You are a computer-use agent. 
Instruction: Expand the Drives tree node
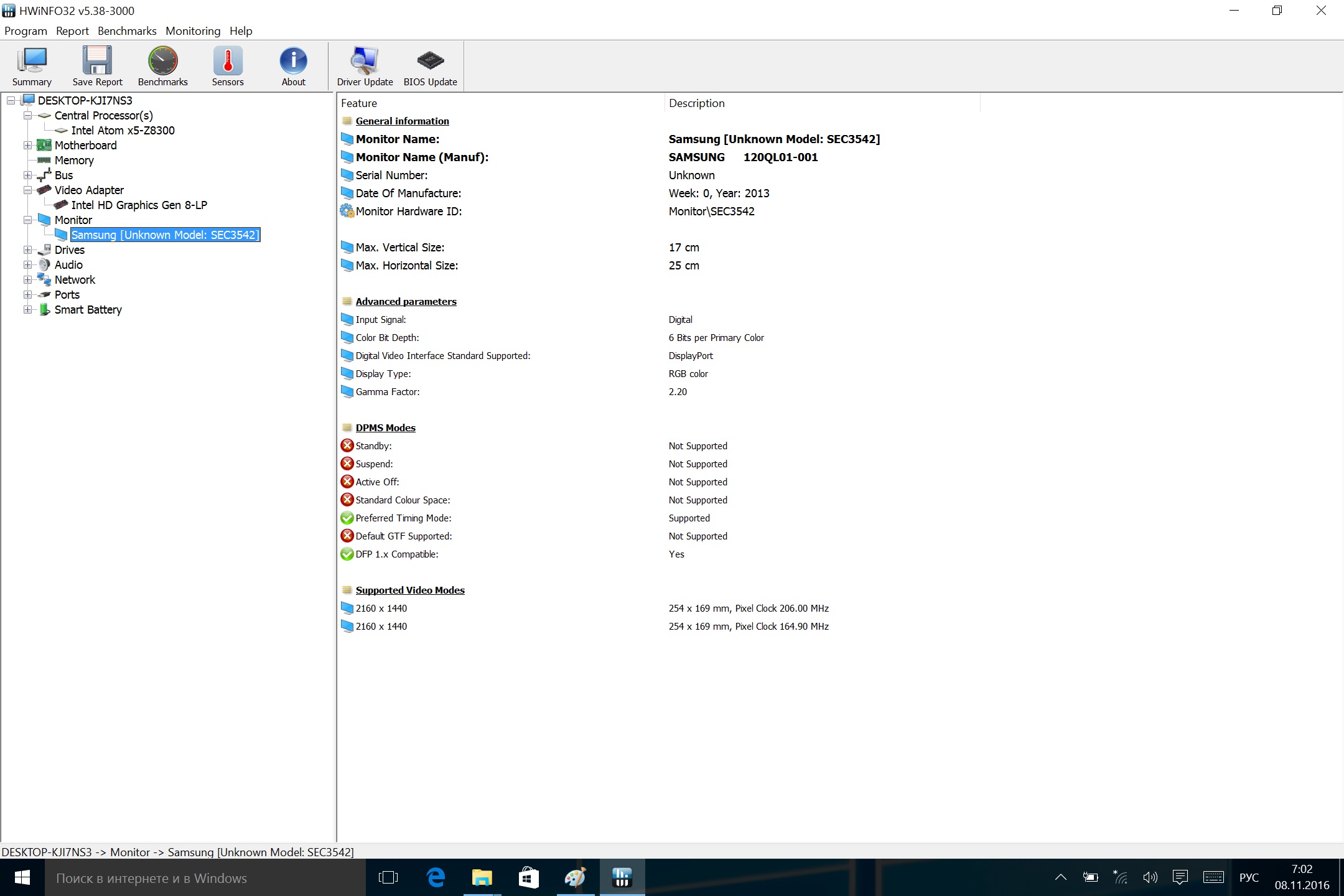[x=27, y=250]
